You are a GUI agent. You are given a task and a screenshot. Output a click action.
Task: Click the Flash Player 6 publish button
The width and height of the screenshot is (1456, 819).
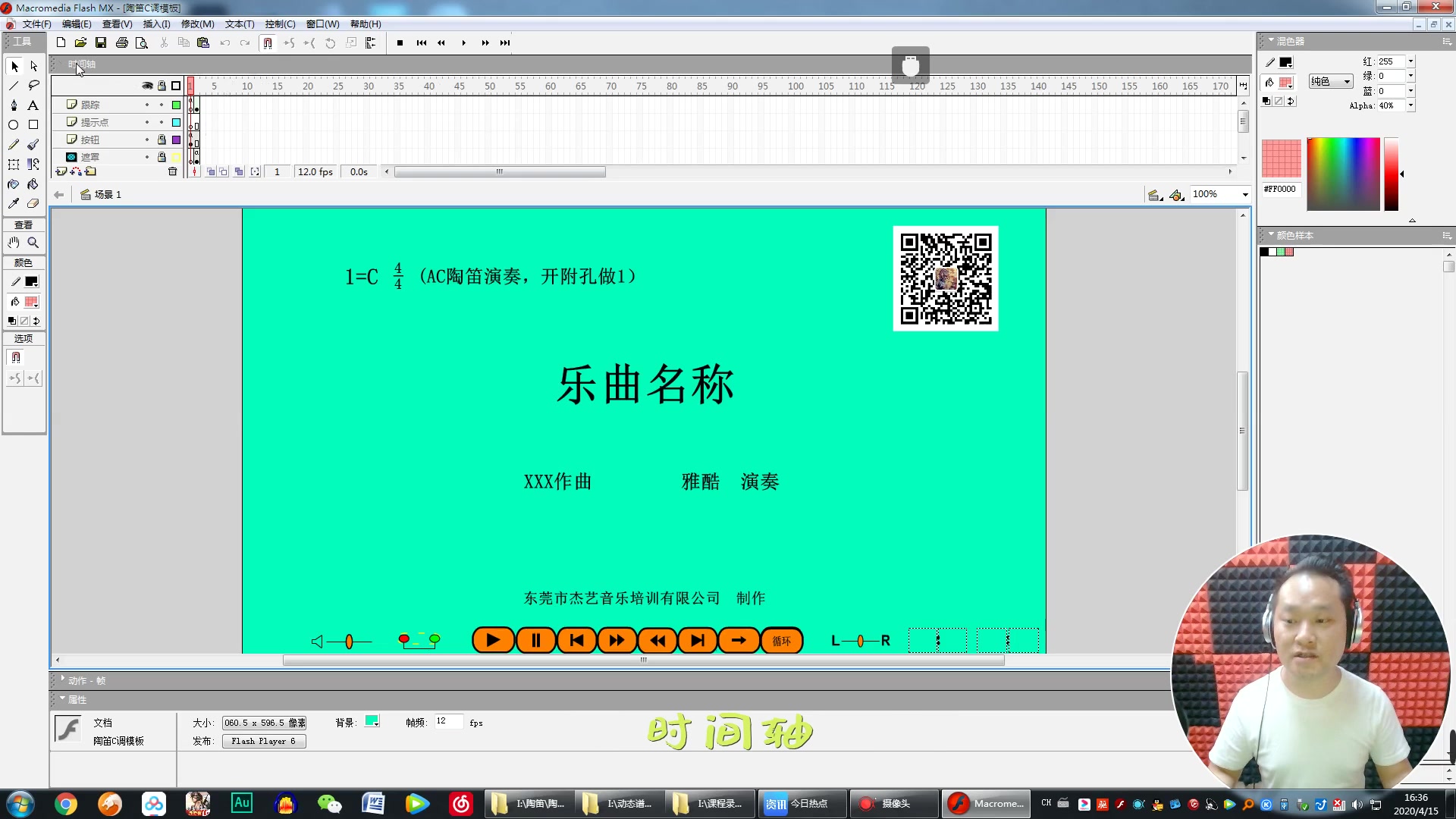pos(264,742)
